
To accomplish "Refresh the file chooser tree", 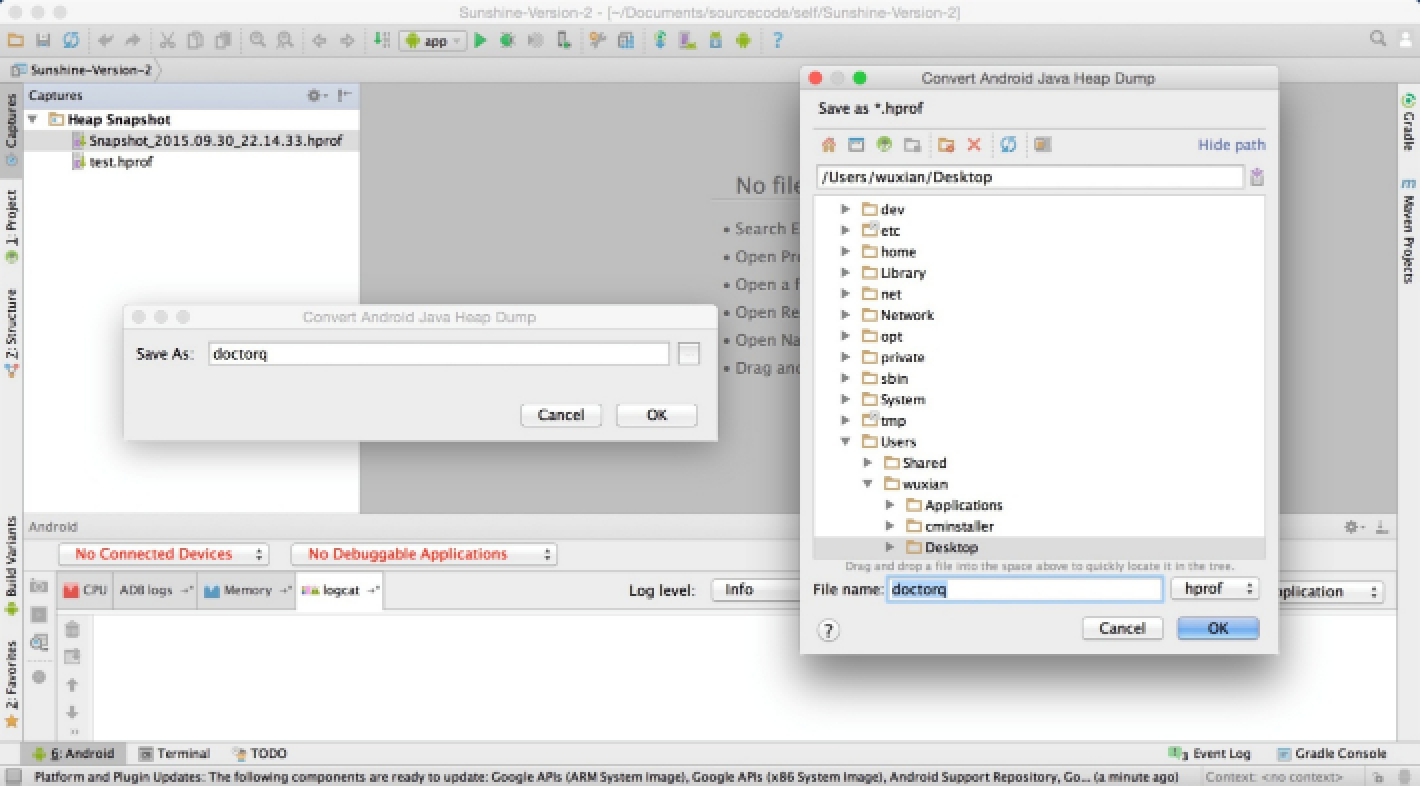I will pyautogui.click(x=1008, y=145).
